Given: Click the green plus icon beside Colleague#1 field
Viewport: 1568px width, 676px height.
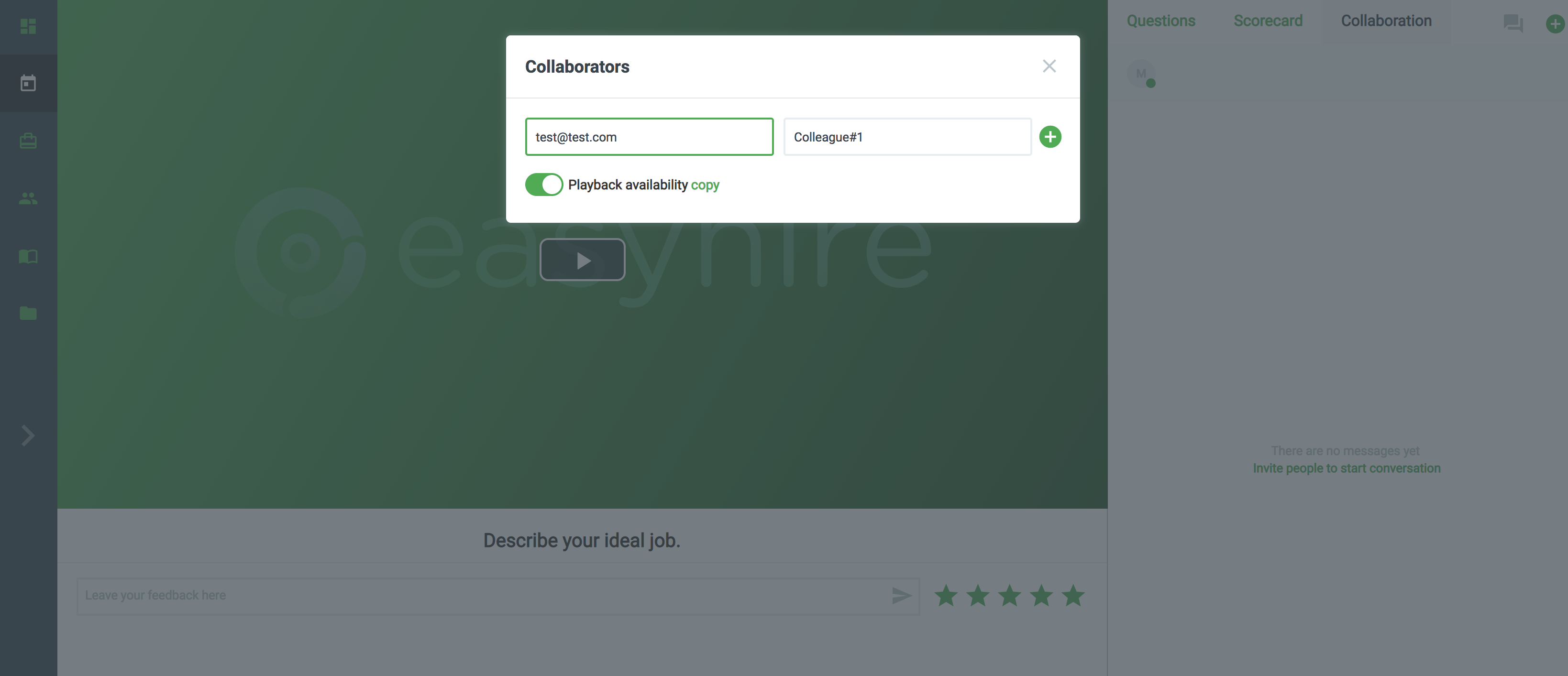Looking at the screenshot, I should pos(1050,137).
